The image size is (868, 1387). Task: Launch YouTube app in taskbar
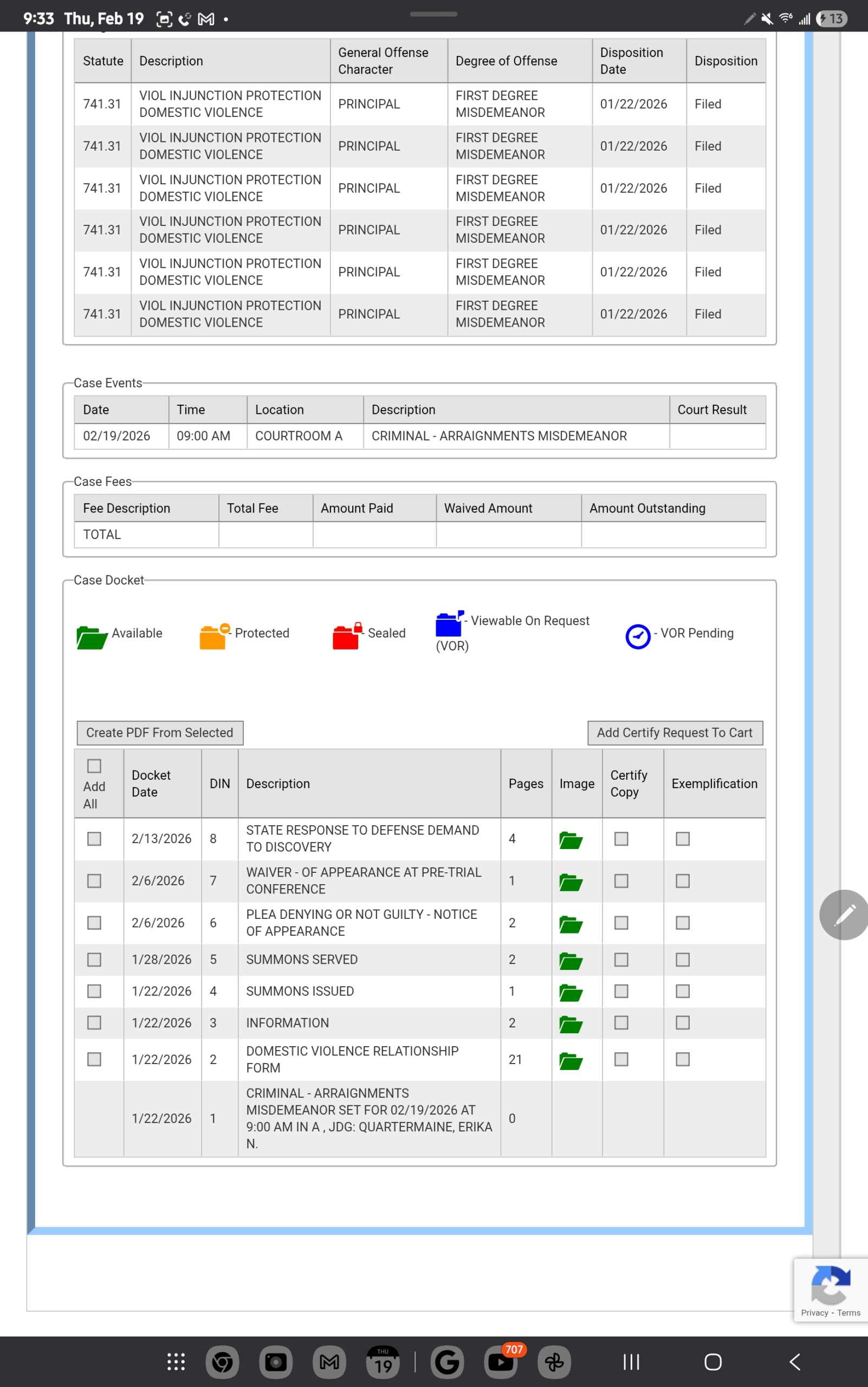pos(501,1362)
